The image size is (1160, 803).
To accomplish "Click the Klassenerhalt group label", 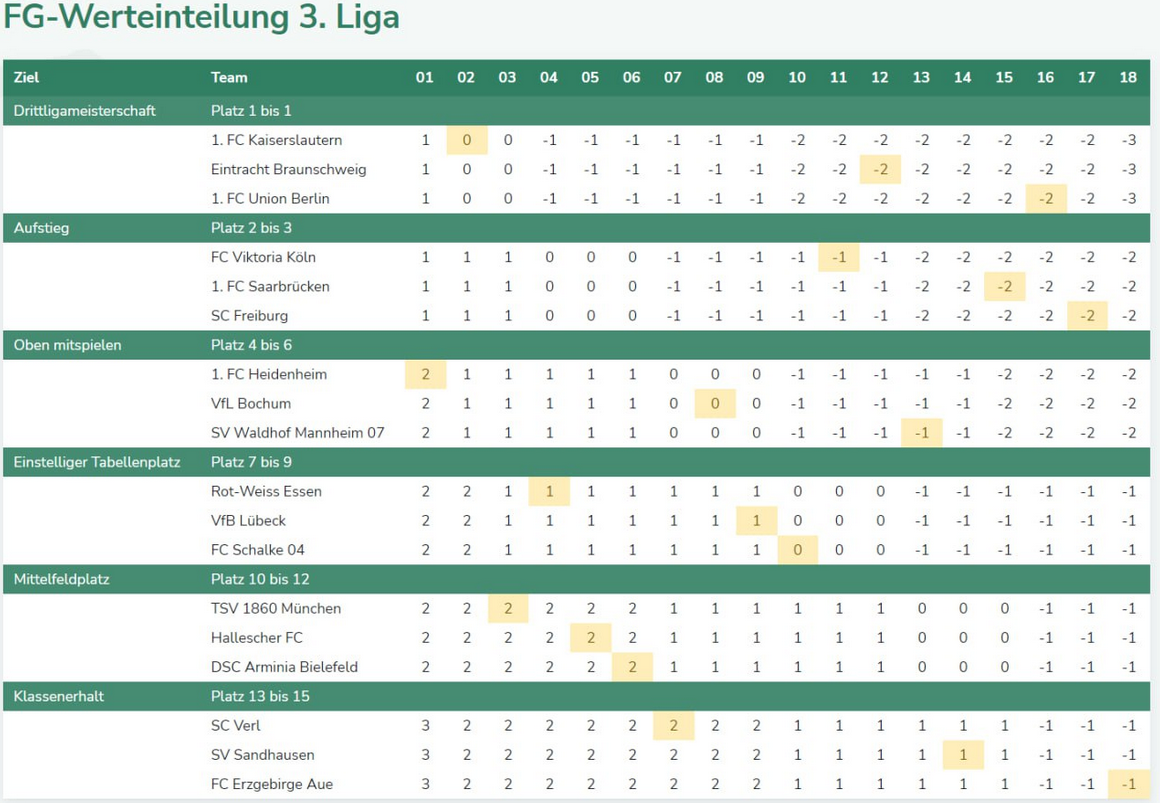I will [59, 696].
